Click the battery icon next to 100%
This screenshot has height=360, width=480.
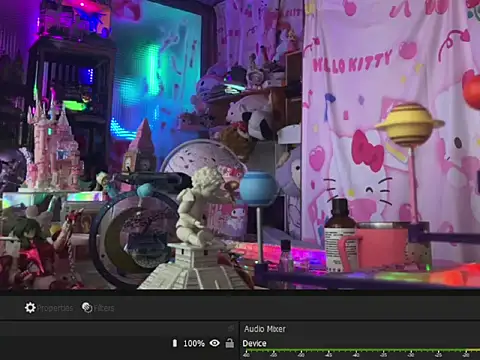pyautogui.click(x=175, y=343)
